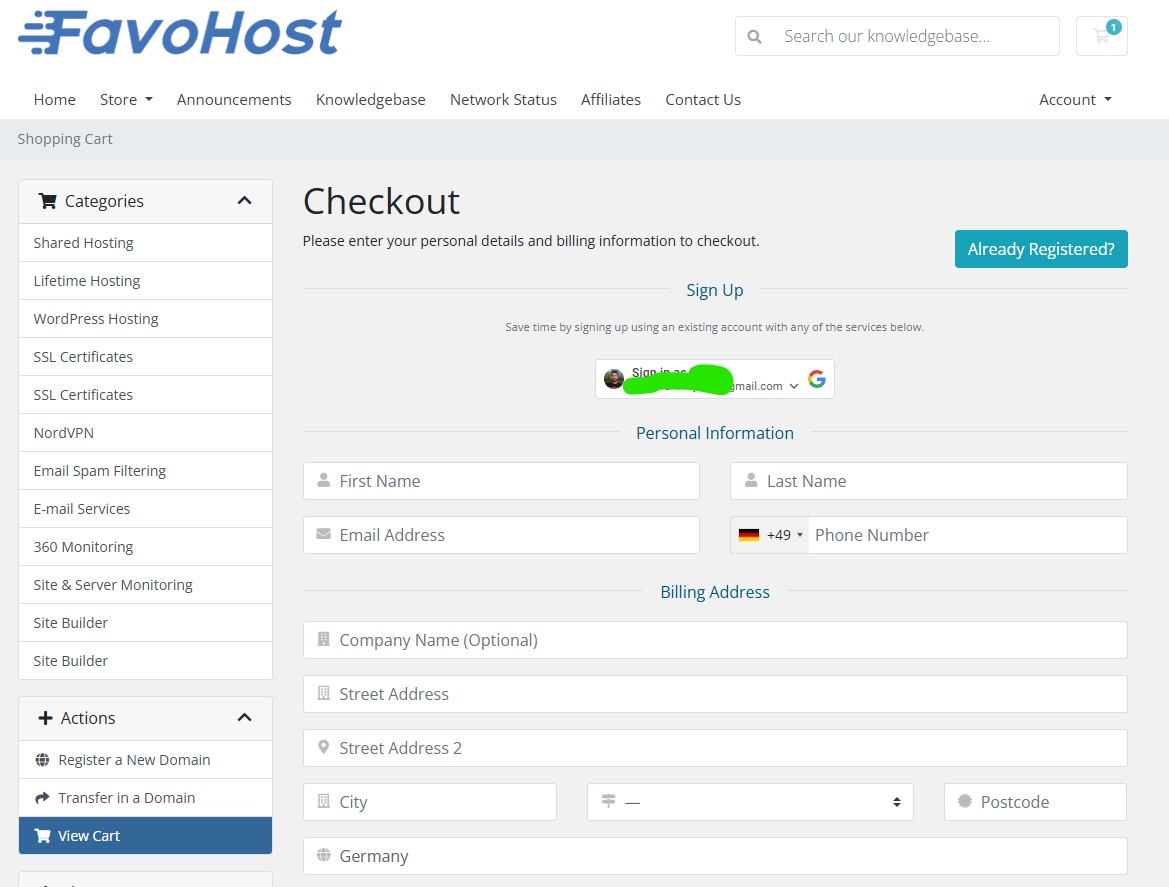
Task: Open the region dropdown next to Postcode
Action: pyautogui.click(x=749, y=801)
